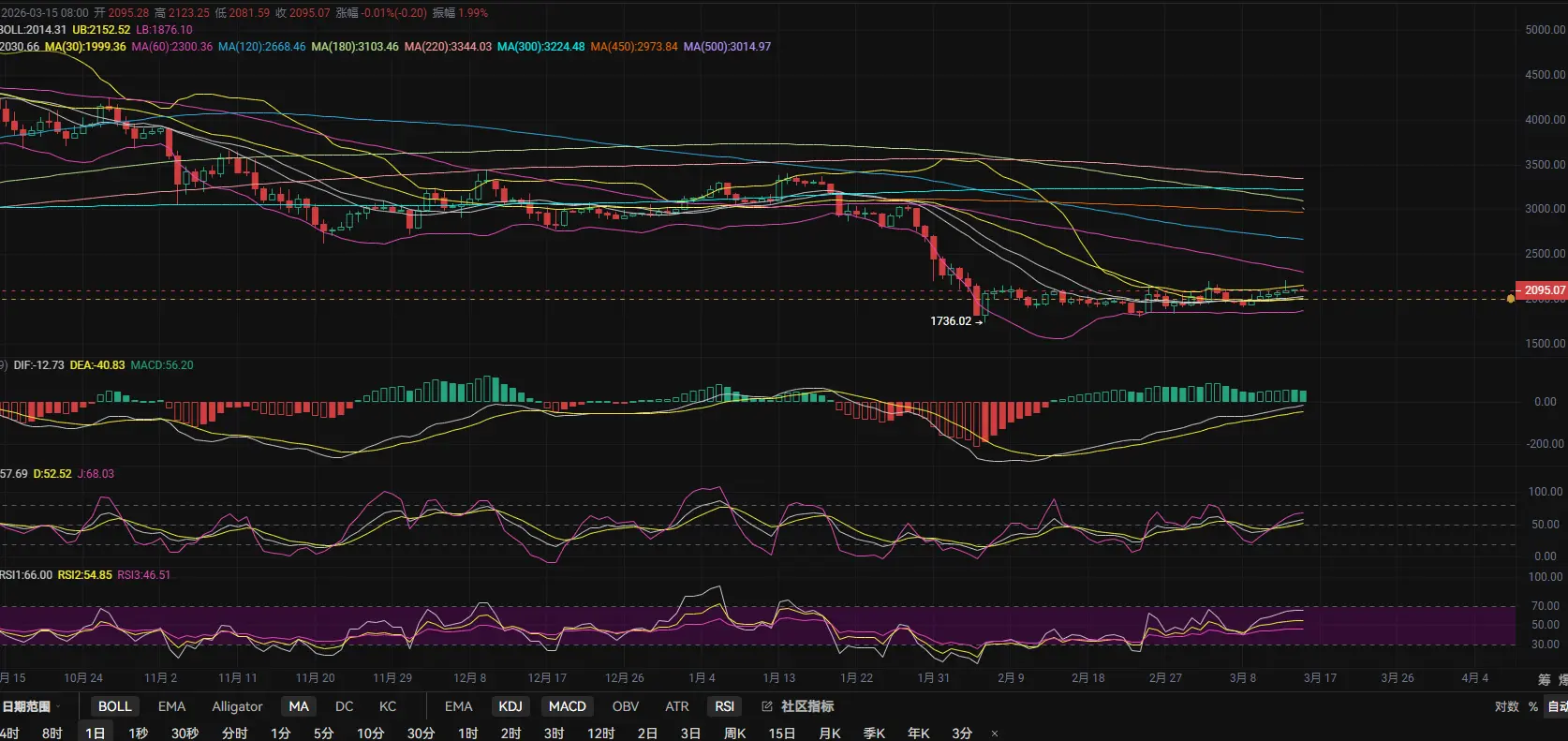This screenshot has width=1568, height=741.
Task: Toggle the MACD sub-chart indicator
Action: (567, 706)
